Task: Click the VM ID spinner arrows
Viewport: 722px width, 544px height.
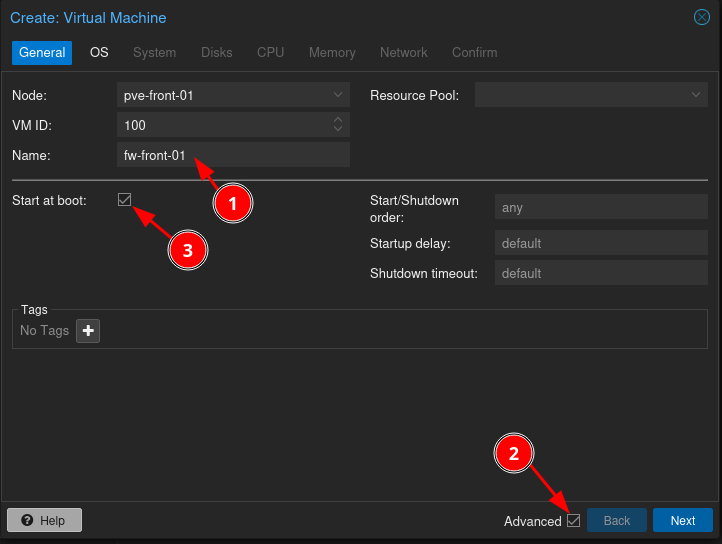Action: [x=338, y=125]
